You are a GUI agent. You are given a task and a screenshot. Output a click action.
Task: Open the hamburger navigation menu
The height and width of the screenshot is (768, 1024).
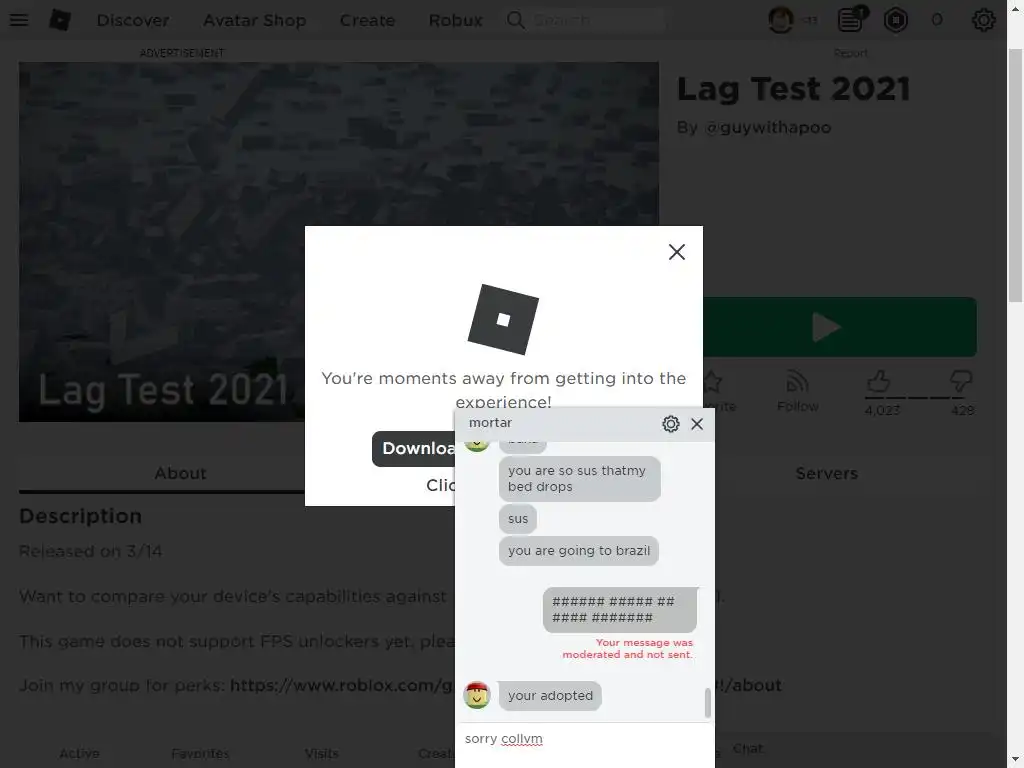(x=19, y=20)
